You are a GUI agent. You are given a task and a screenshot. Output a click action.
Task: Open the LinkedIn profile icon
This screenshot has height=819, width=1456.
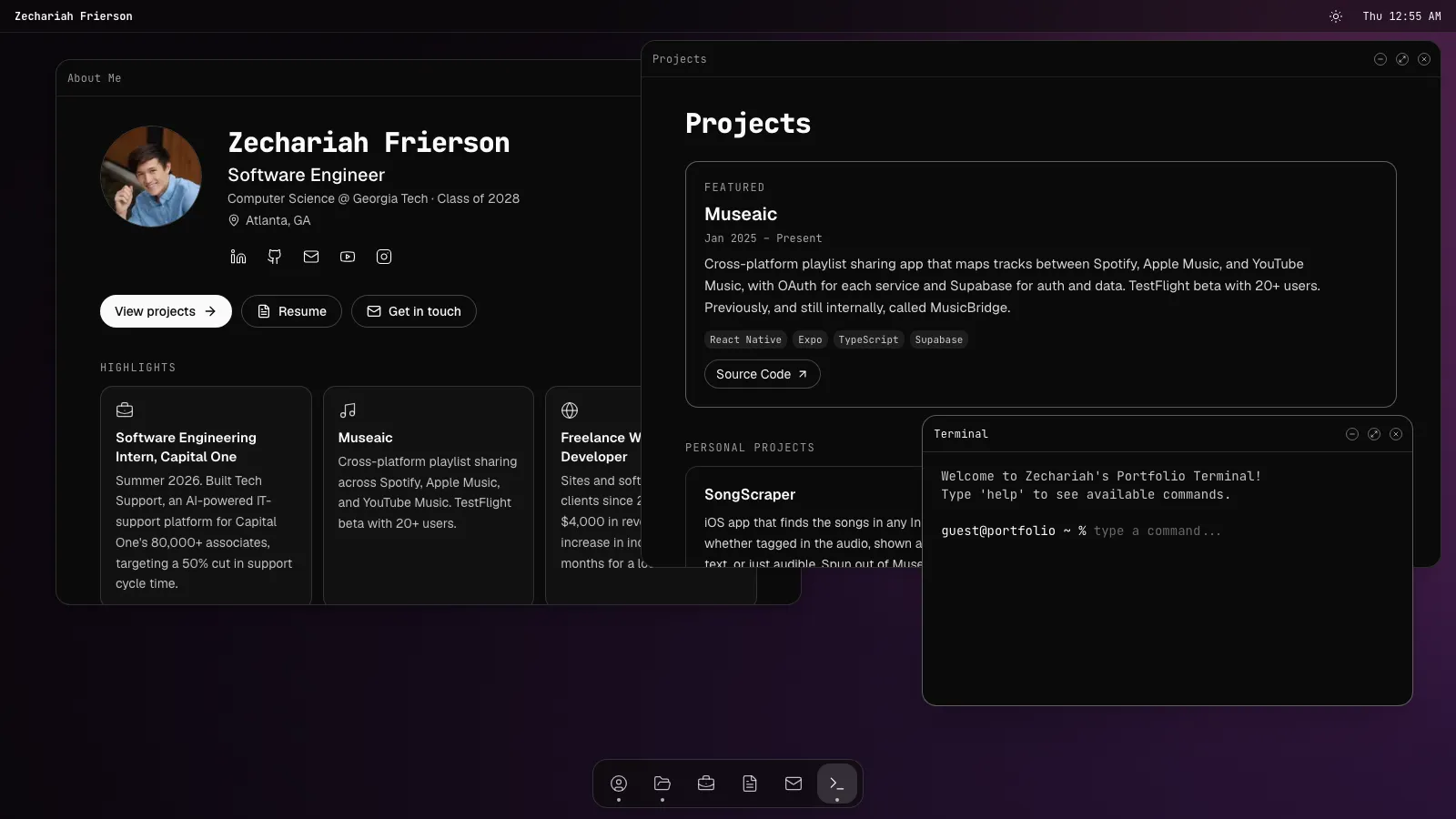click(238, 257)
